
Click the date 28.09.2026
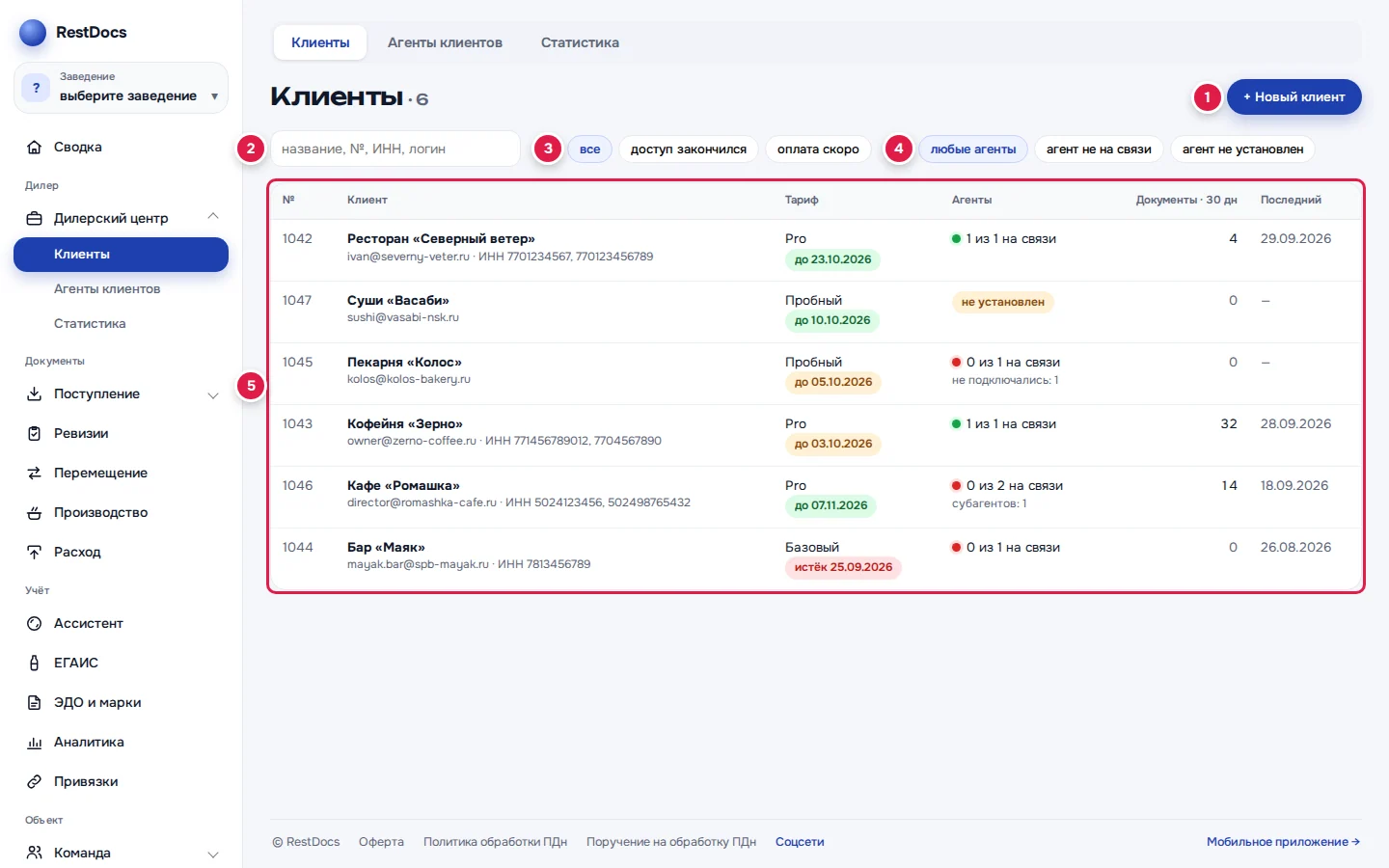point(1295,424)
